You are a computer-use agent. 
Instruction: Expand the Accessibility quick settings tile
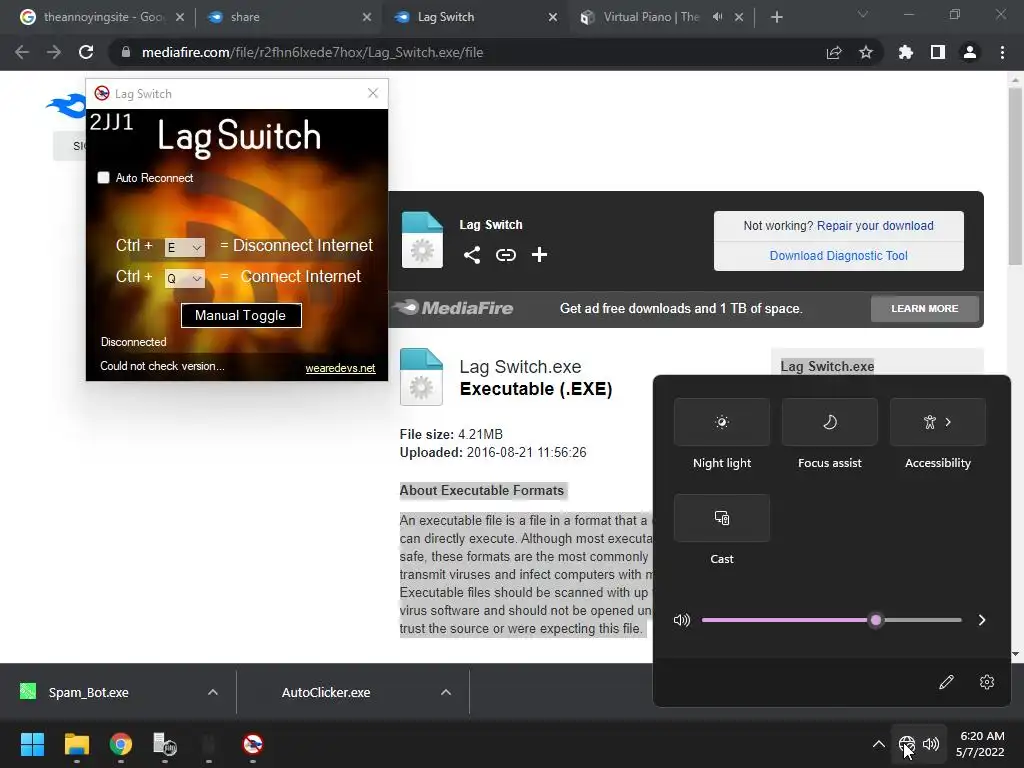coord(938,422)
